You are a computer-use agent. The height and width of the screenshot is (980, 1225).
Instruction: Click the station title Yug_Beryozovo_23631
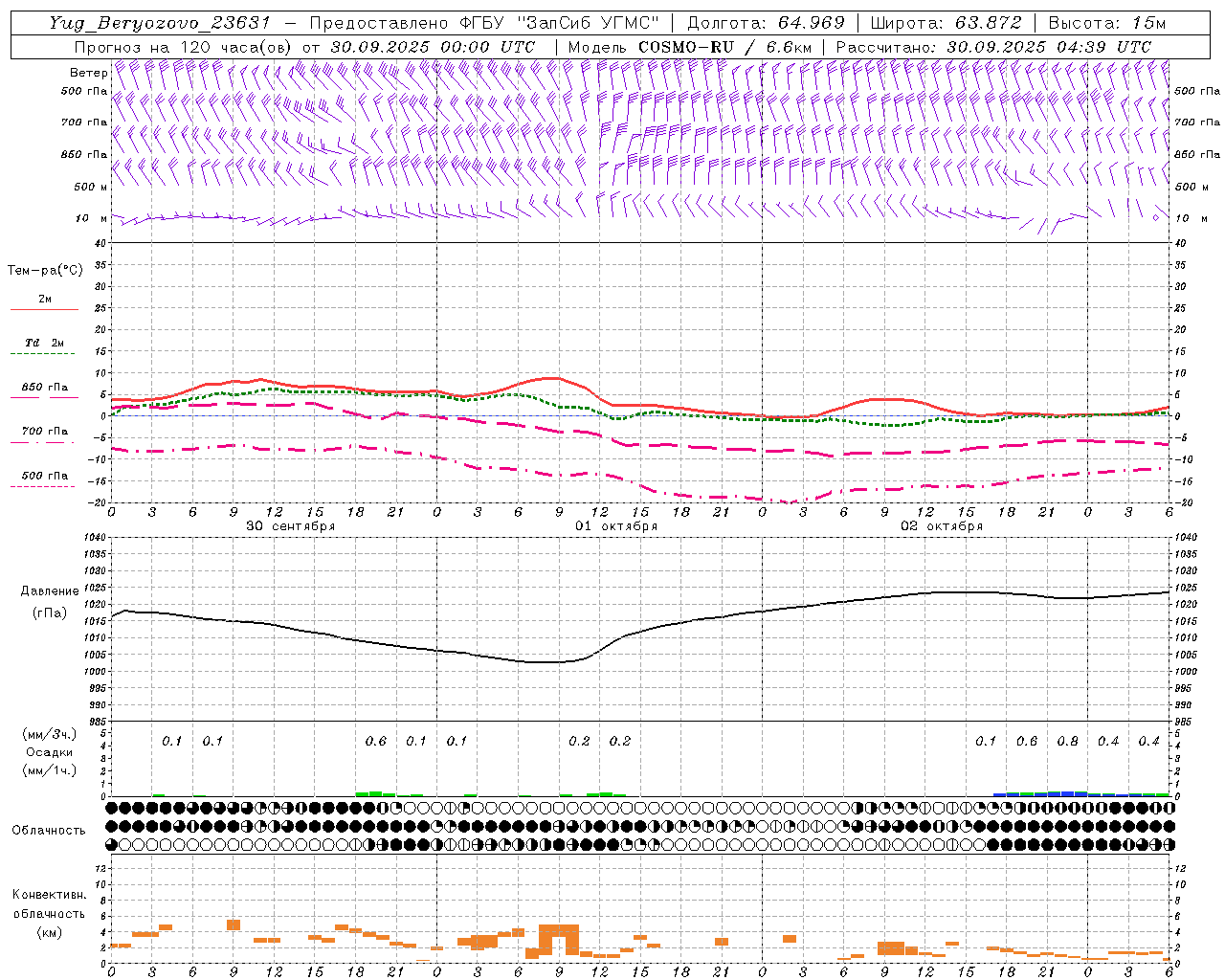(160, 23)
